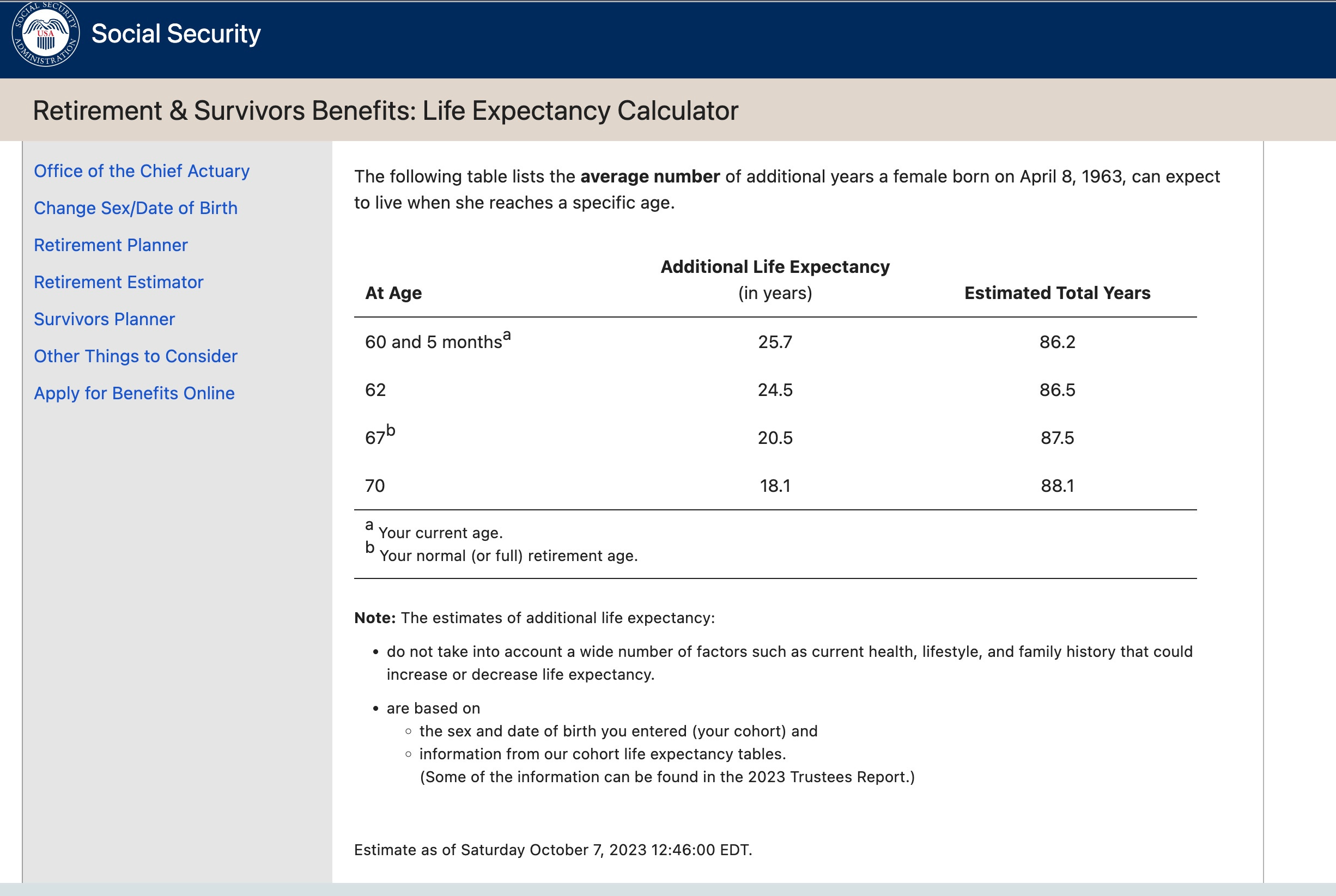This screenshot has height=896, width=1336.
Task: Select the 86.2 total years value
Action: point(1058,342)
